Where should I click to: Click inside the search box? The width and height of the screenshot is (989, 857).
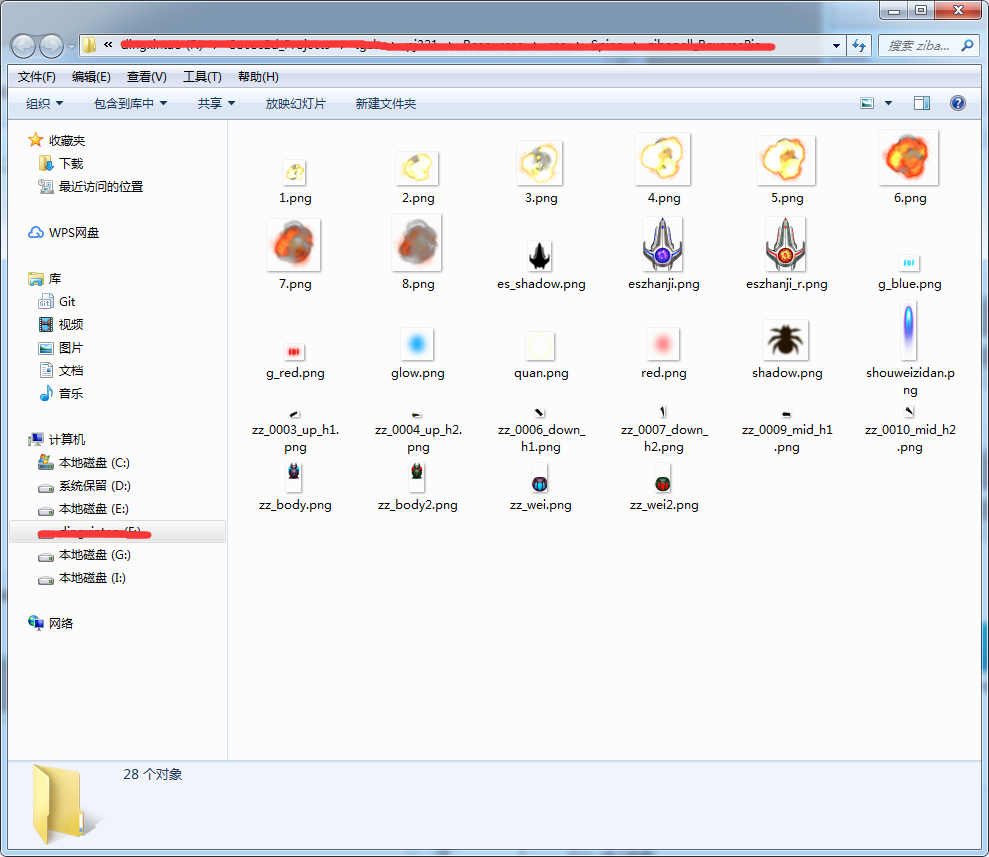pyautogui.click(x=920, y=45)
